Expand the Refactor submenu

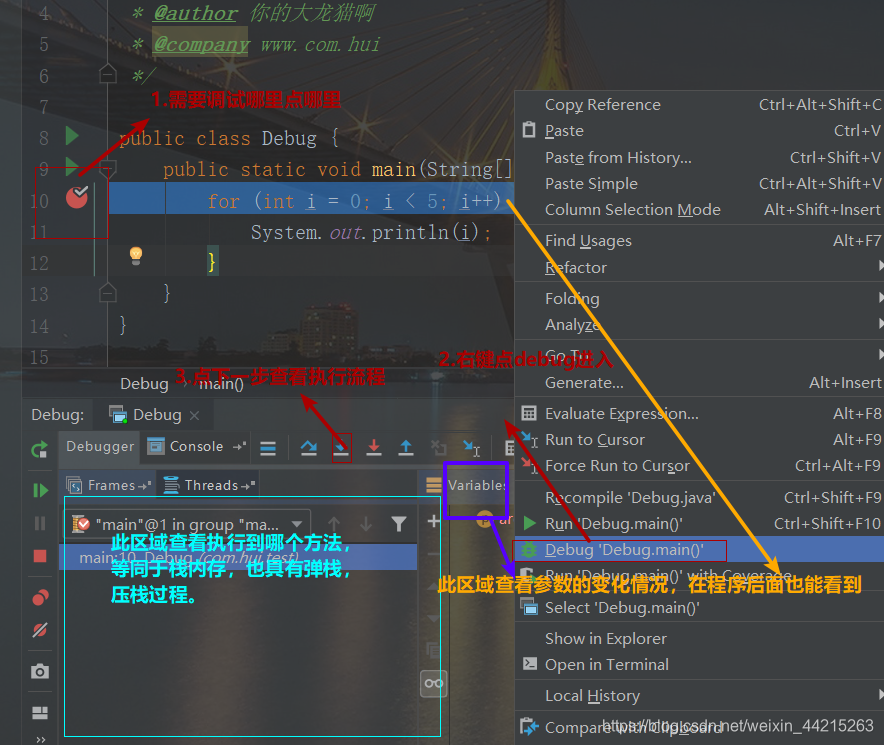699,267
